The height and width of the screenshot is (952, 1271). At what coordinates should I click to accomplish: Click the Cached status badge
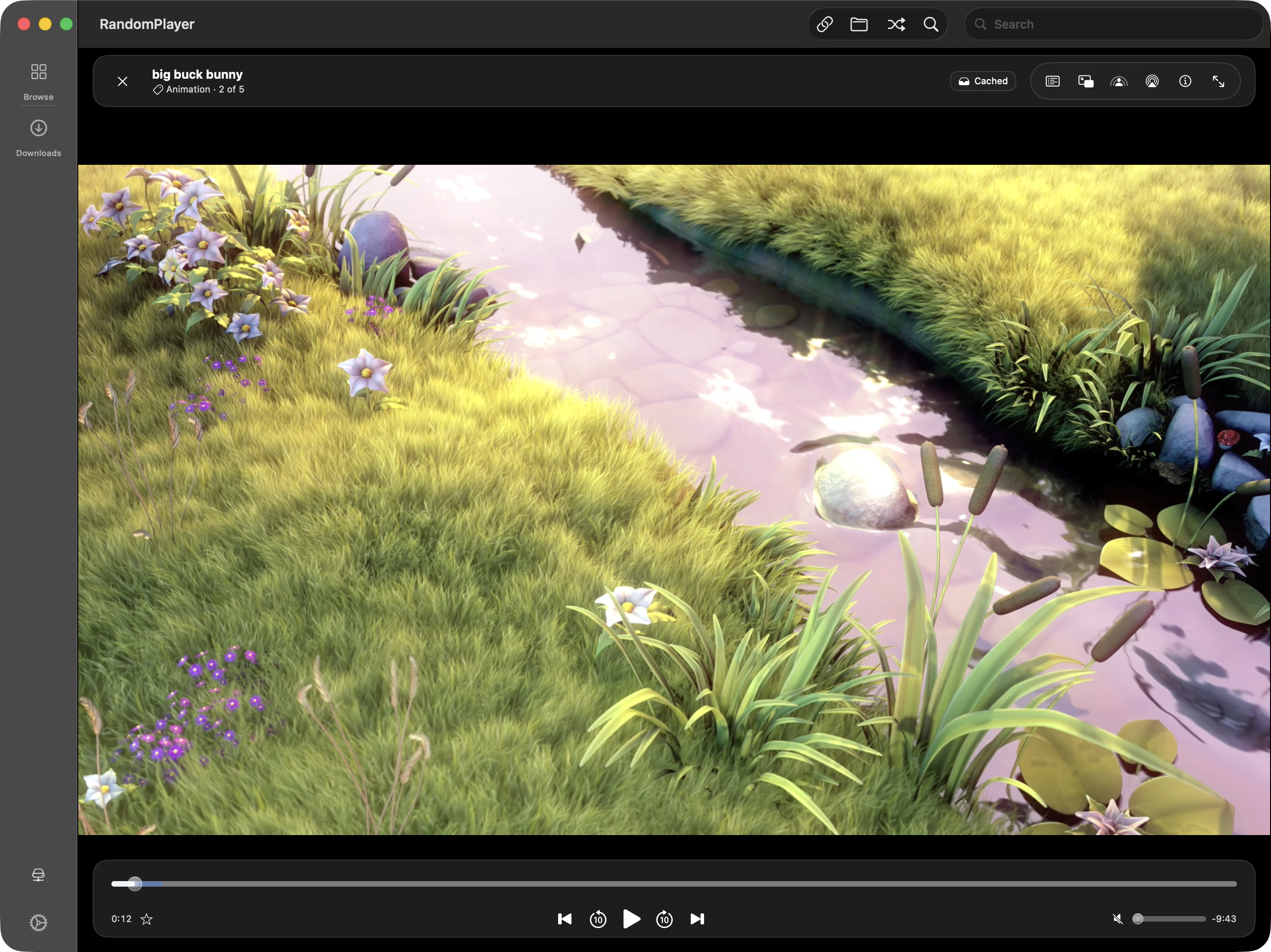(983, 81)
